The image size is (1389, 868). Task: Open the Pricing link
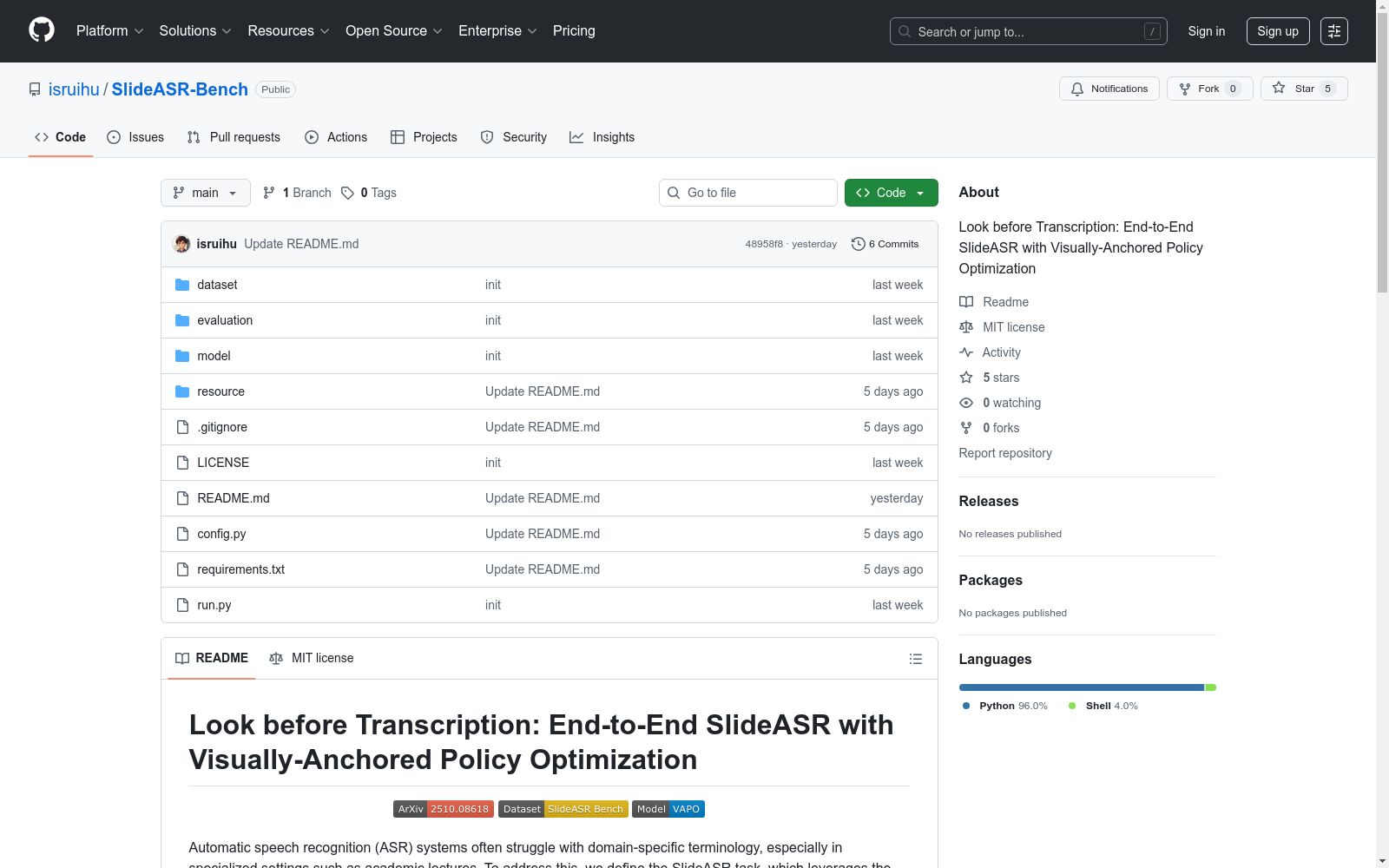[x=574, y=31]
